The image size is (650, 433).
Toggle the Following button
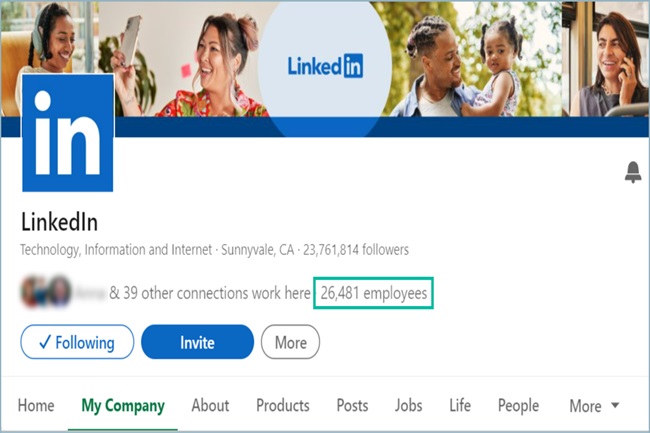pyautogui.click(x=77, y=342)
